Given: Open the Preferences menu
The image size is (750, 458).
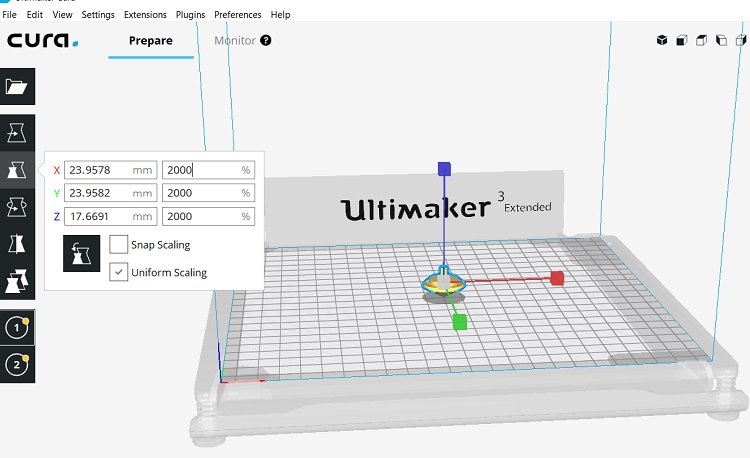Looking at the screenshot, I should click(238, 15).
